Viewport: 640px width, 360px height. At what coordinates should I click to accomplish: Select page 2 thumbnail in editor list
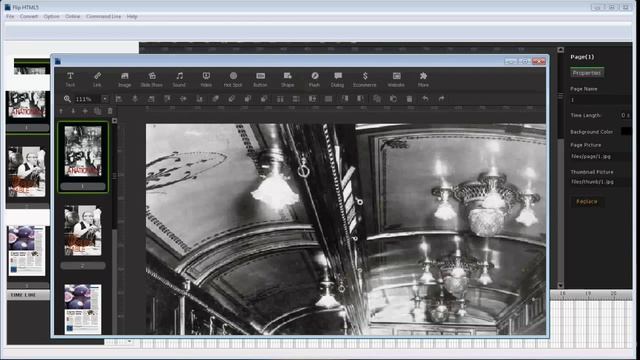coord(83,231)
